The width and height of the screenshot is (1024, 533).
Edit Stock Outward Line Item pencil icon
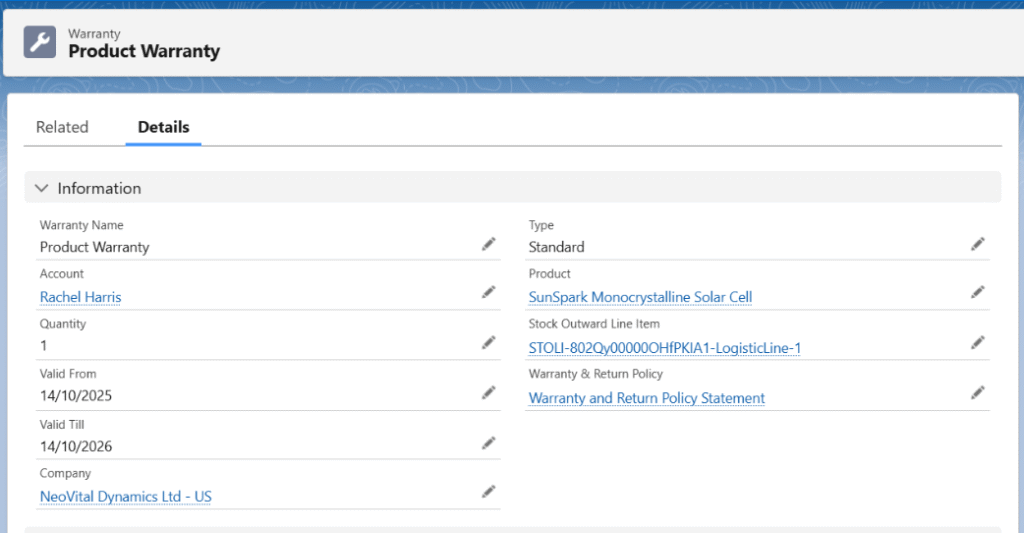(x=977, y=342)
